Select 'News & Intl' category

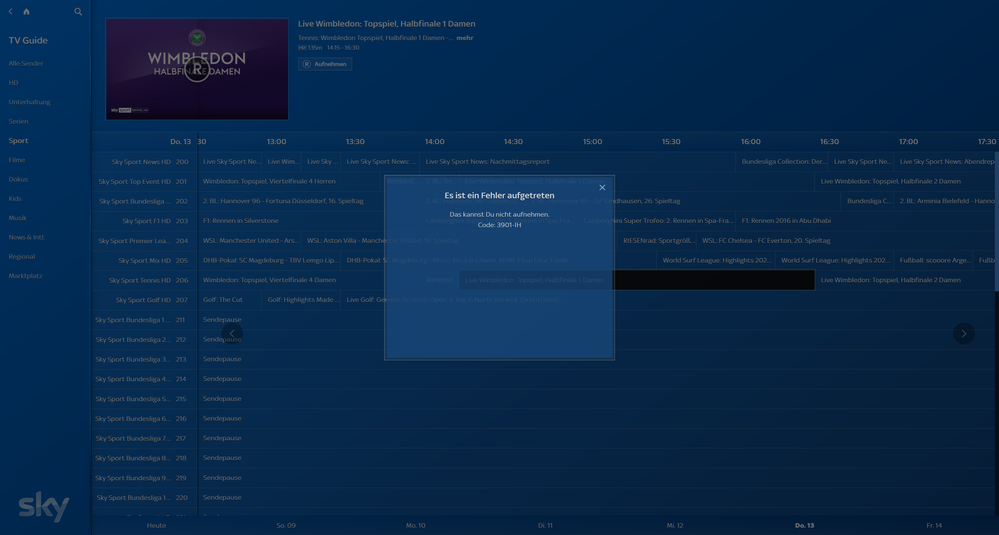(x=27, y=237)
